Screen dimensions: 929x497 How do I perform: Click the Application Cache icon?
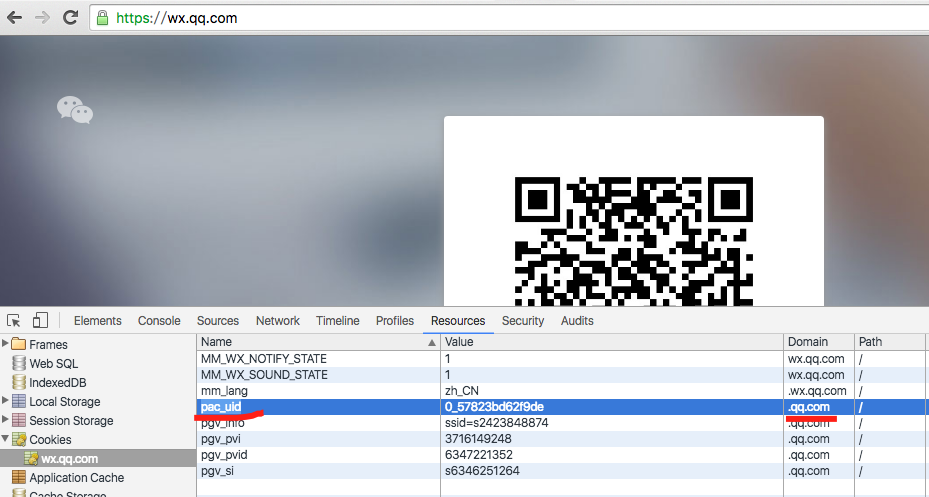[19, 477]
